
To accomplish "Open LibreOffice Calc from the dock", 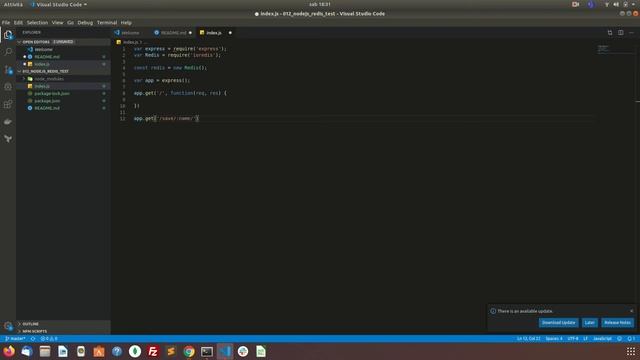I will (x=261, y=351).
